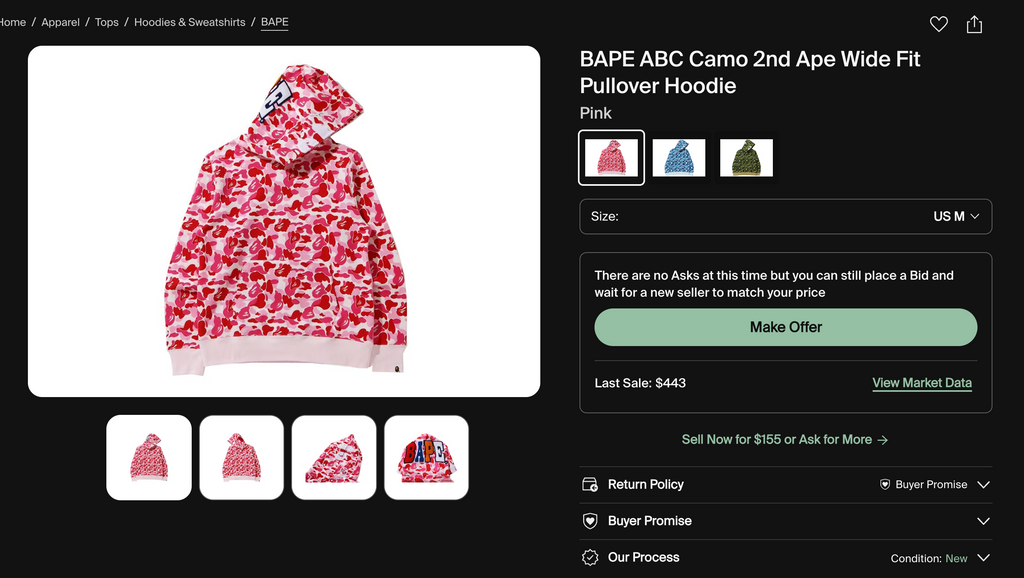1024x578 pixels.
Task: Go to Apparel breadcrumb
Action: 60,22
